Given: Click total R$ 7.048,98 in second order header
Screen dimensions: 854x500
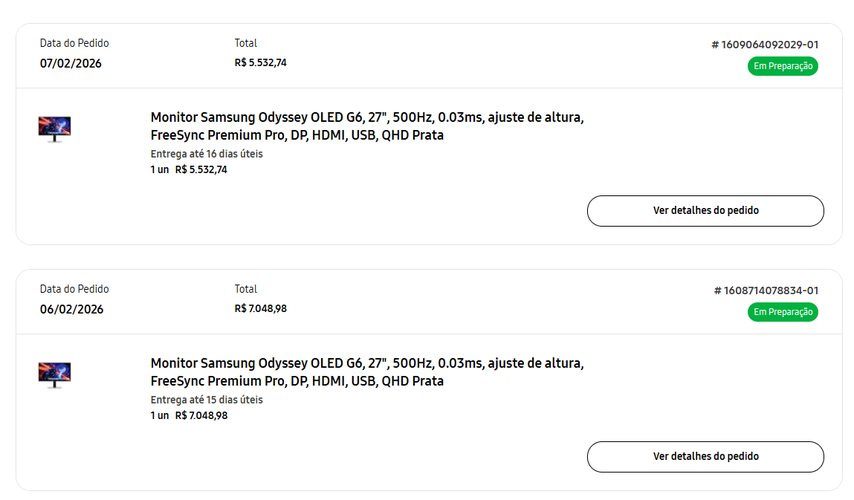Looking at the screenshot, I should (x=260, y=309).
